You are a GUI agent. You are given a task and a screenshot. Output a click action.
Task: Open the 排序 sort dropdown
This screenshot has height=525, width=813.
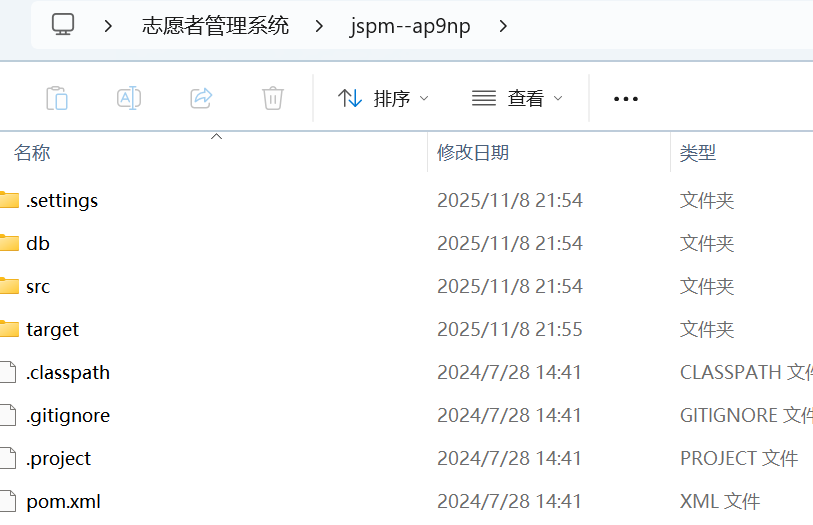coord(383,98)
